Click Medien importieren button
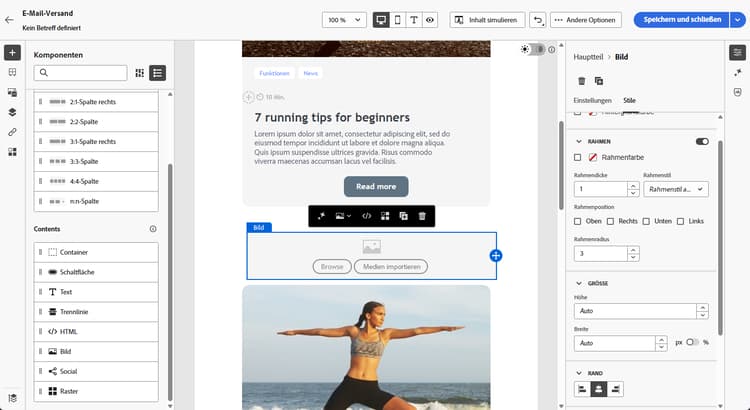 tap(391, 267)
